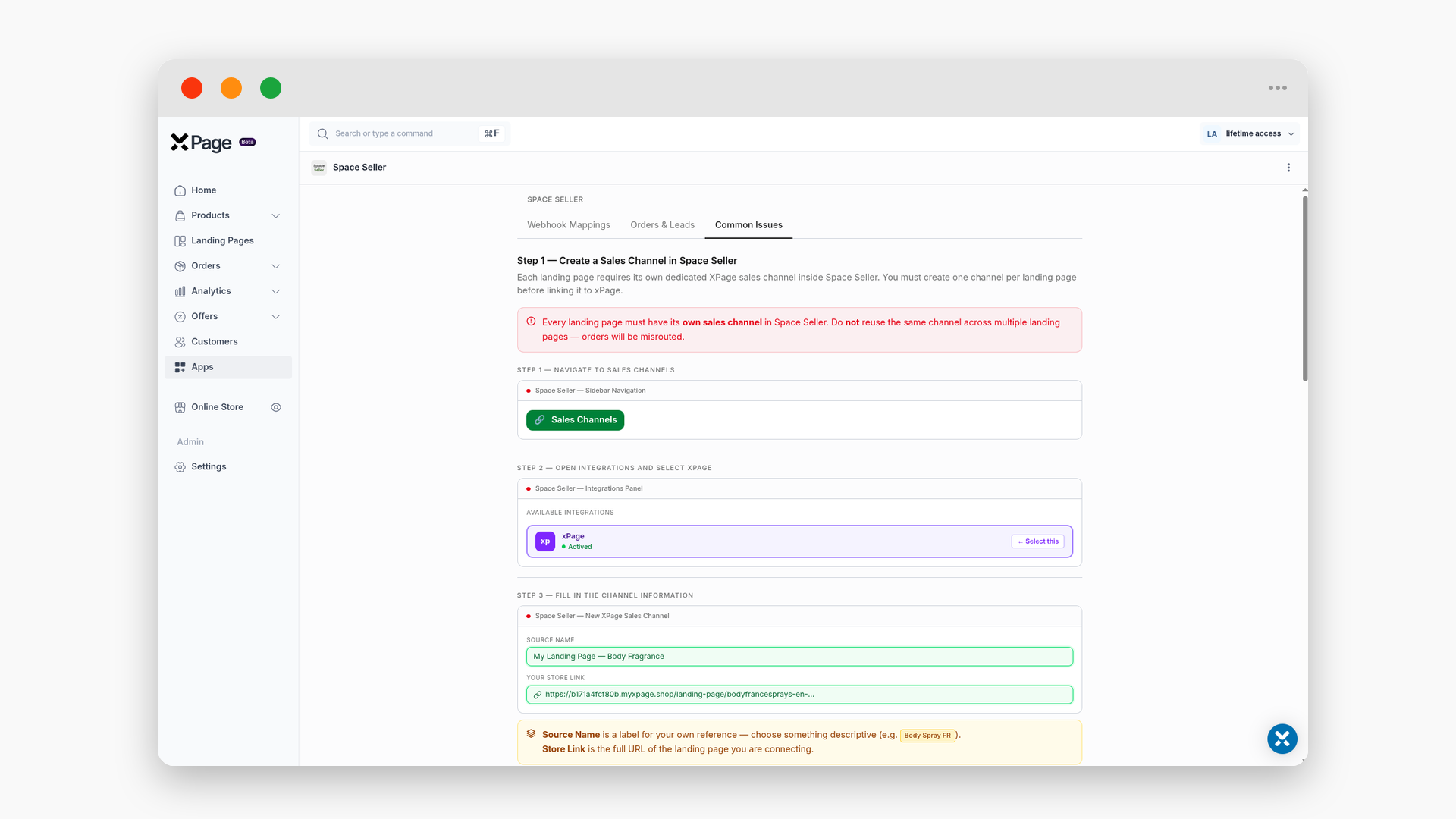Click the Space Seller app logo

tap(319, 168)
